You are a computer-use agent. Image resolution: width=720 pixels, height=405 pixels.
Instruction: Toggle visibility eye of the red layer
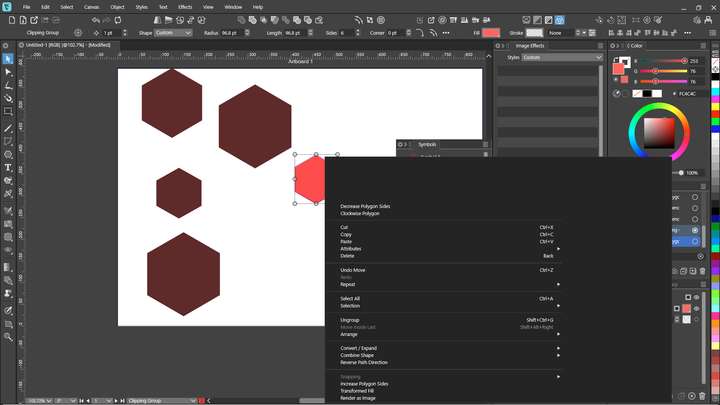[696, 309]
